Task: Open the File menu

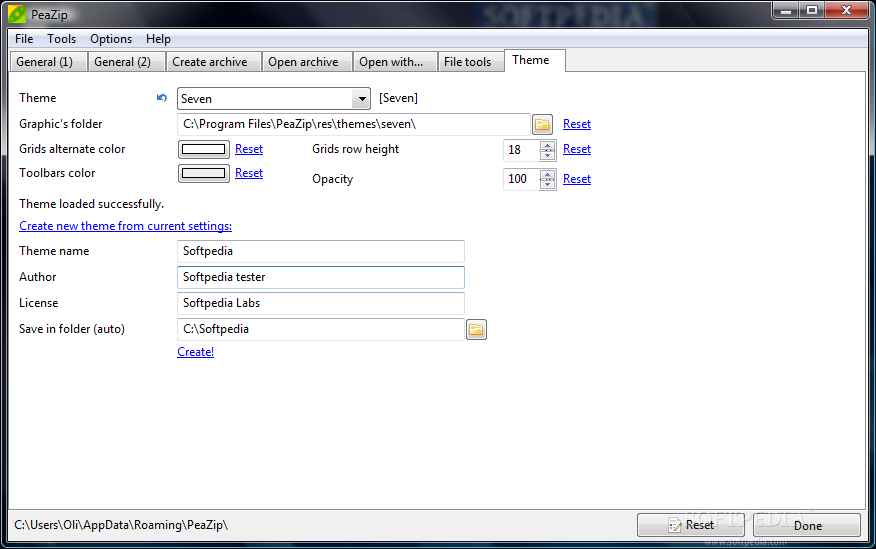Action: click(x=24, y=39)
